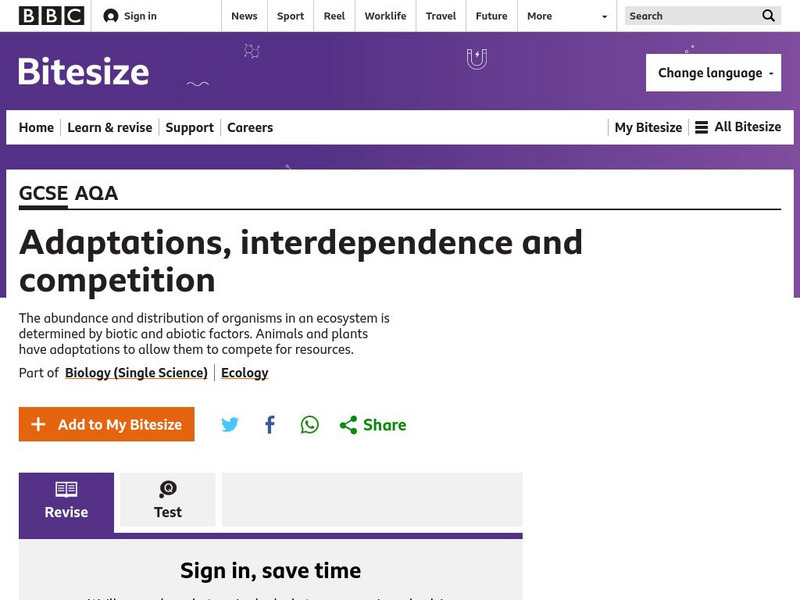This screenshot has width=800, height=600.
Task: Click Add to My Bitesize button
Action: point(107,425)
